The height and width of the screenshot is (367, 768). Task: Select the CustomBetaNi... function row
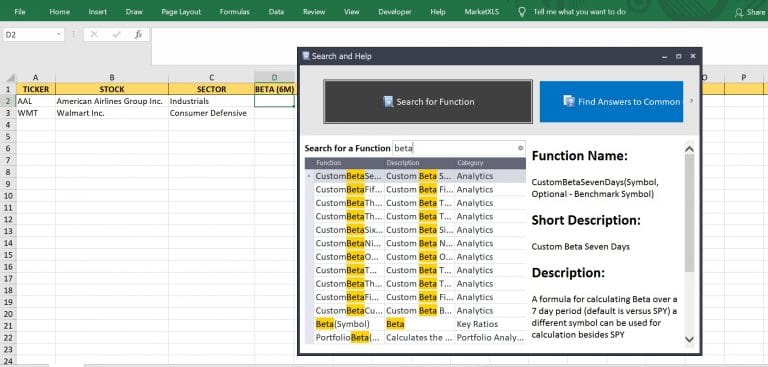click(415, 243)
